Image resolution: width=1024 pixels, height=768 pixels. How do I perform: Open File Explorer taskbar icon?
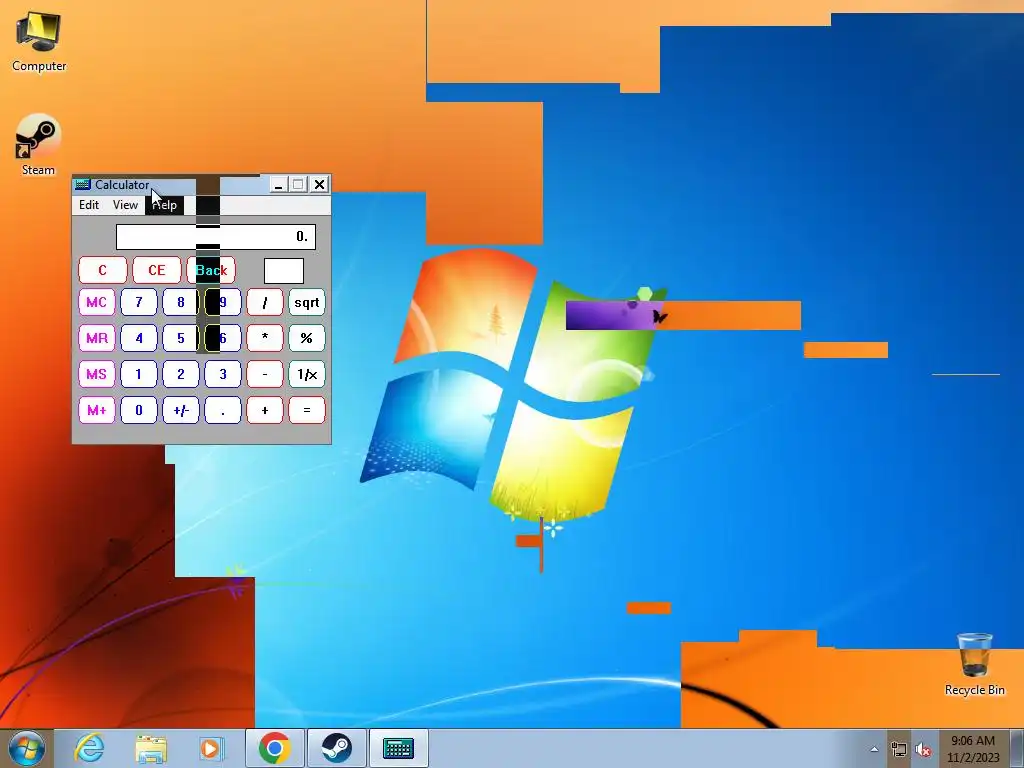151,748
